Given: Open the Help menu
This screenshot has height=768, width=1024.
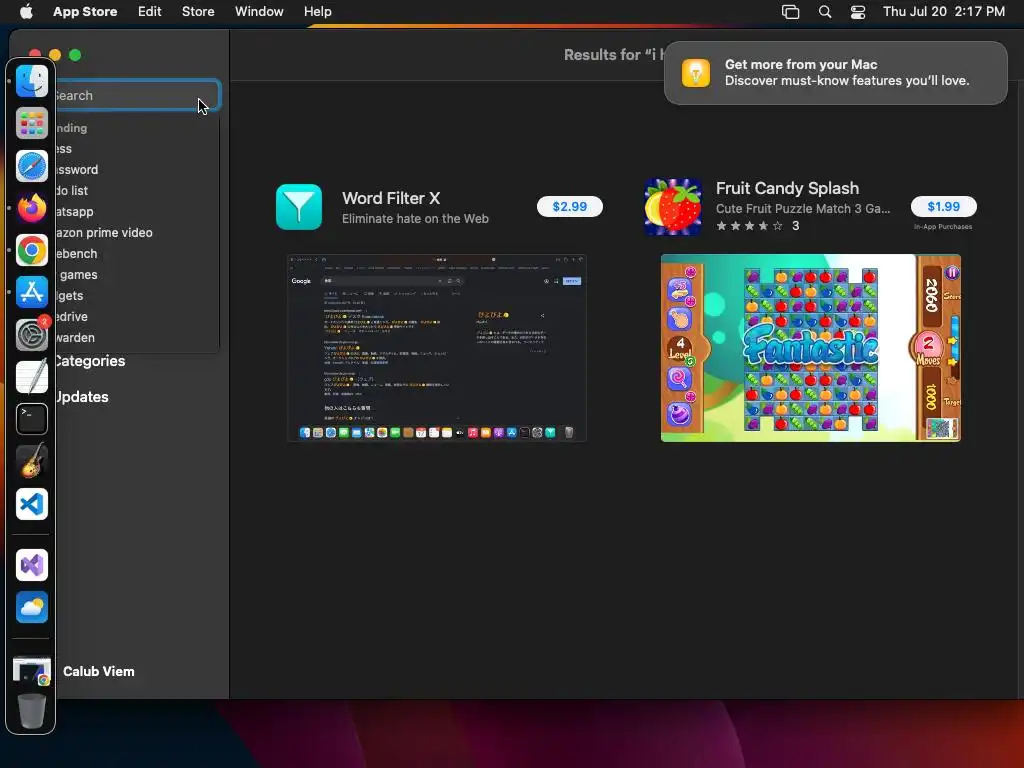Looking at the screenshot, I should coord(317,12).
